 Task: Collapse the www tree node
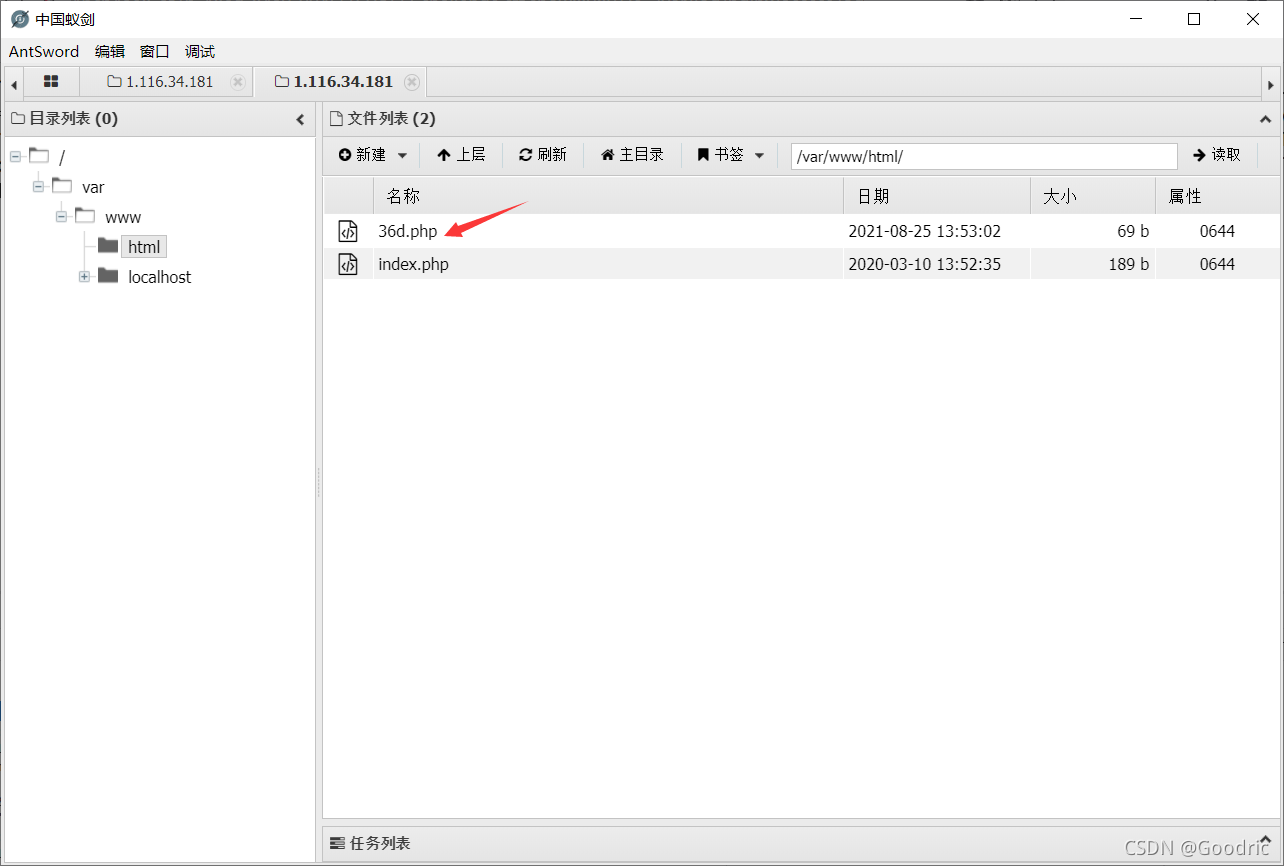pos(61,216)
